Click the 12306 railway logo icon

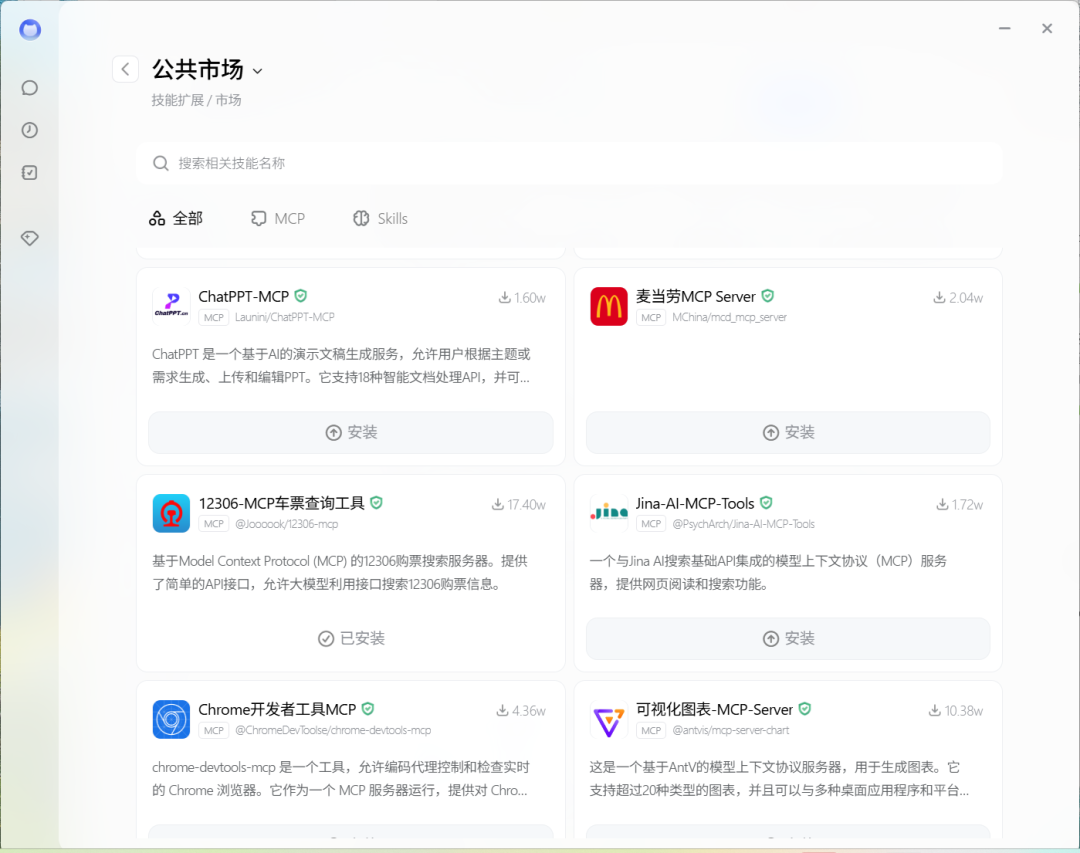tap(171, 513)
